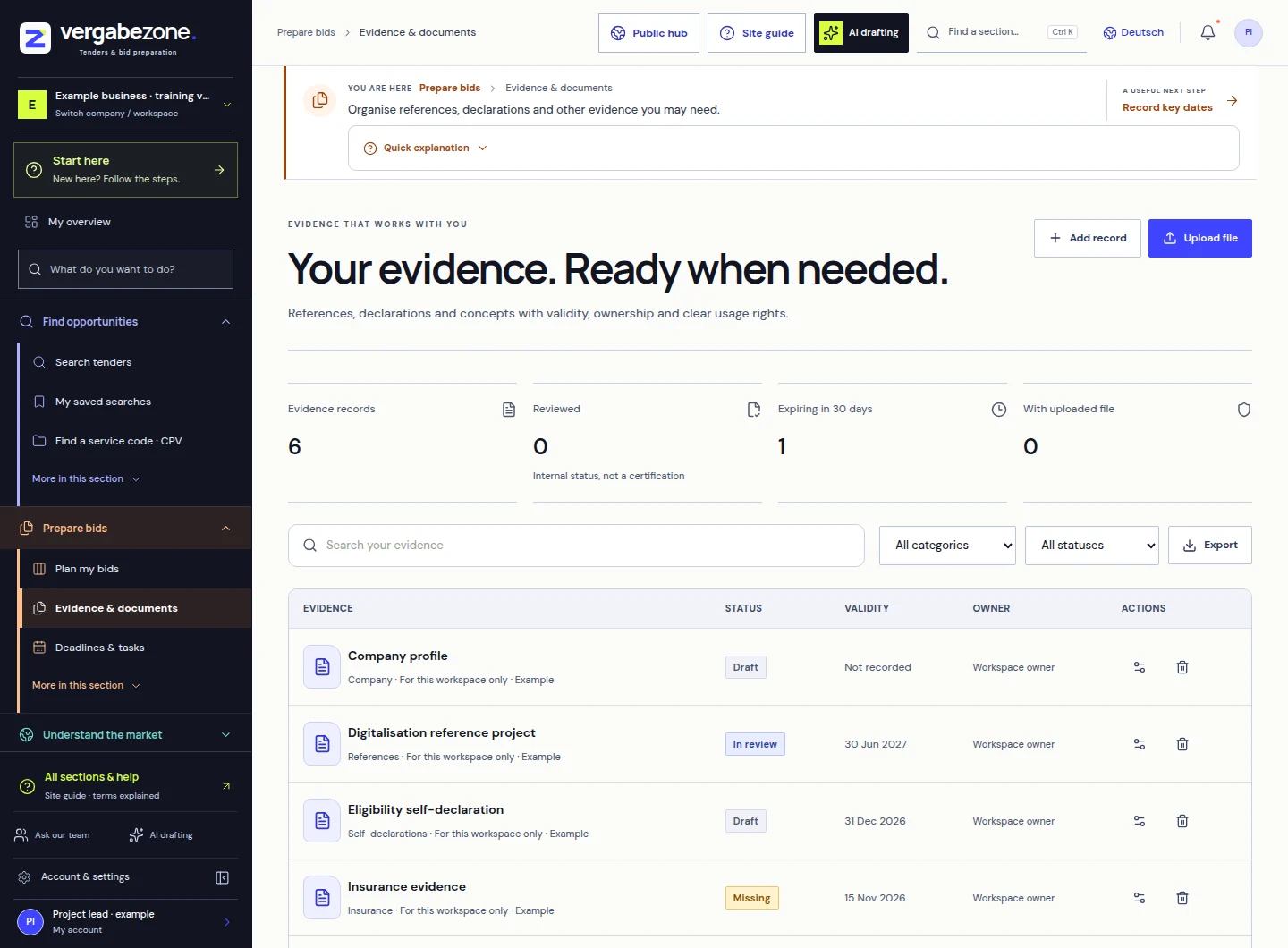
Task: Delete the Company profile record
Action: point(1182,667)
